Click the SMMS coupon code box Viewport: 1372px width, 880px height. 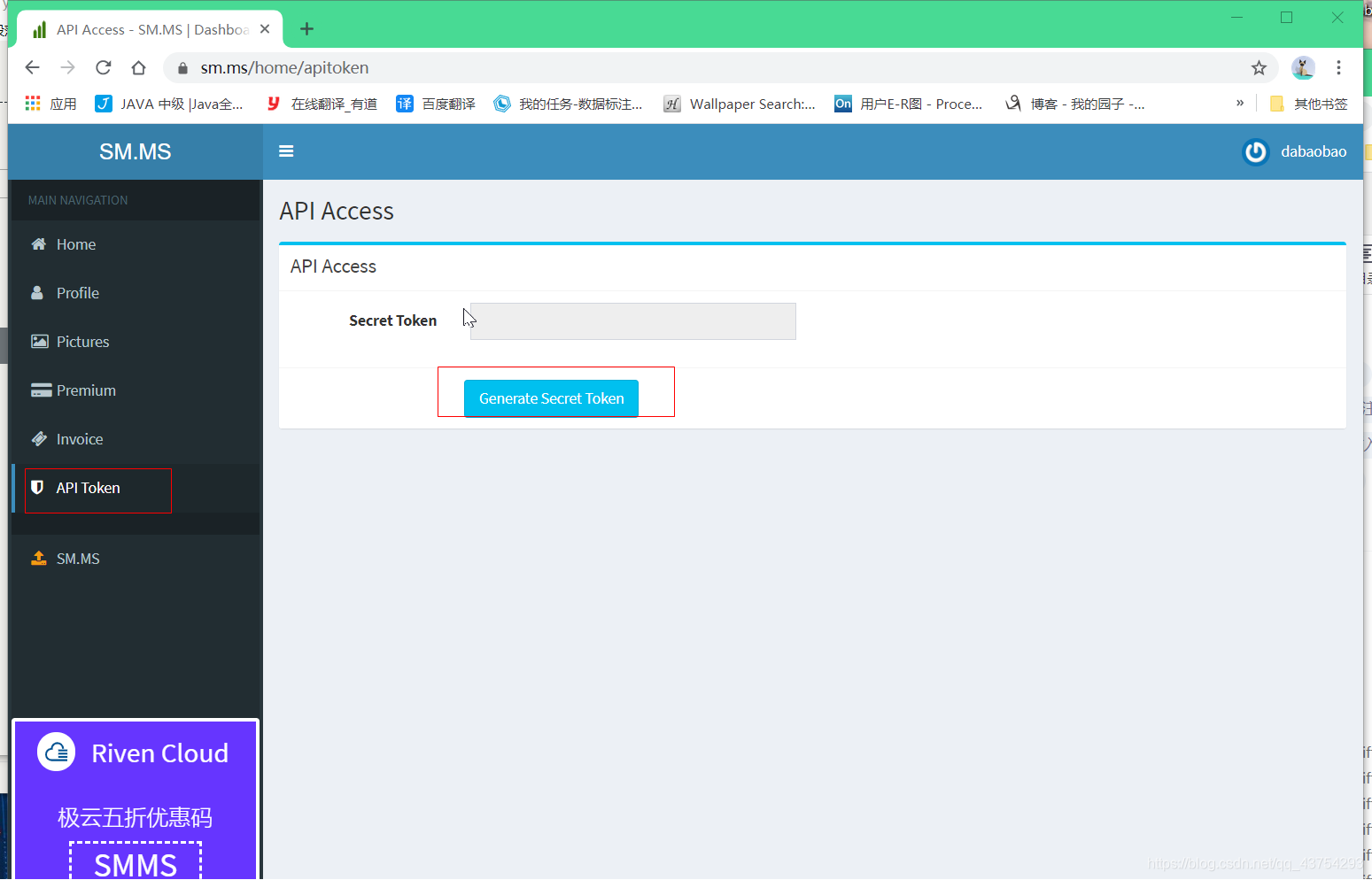[x=136, y=861]
